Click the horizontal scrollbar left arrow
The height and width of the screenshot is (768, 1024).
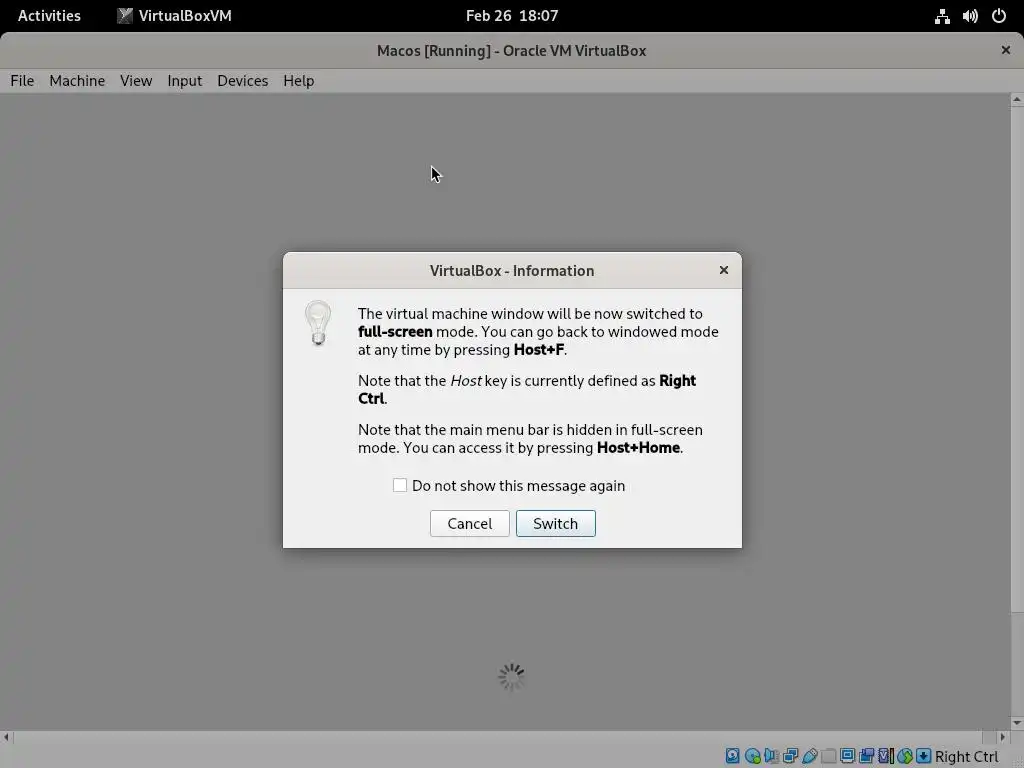[x=7, y=737]
